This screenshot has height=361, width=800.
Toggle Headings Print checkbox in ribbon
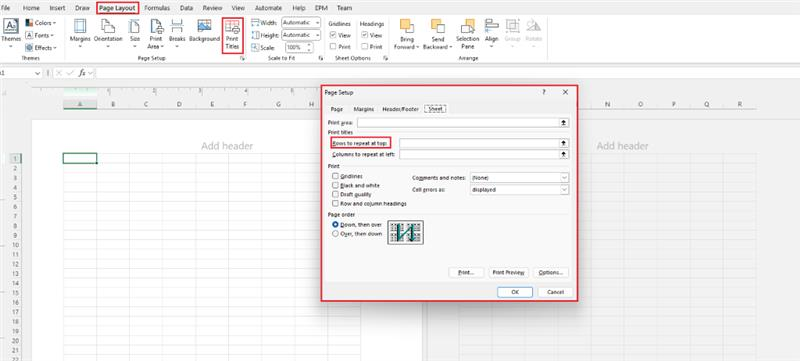coord(364,46)
